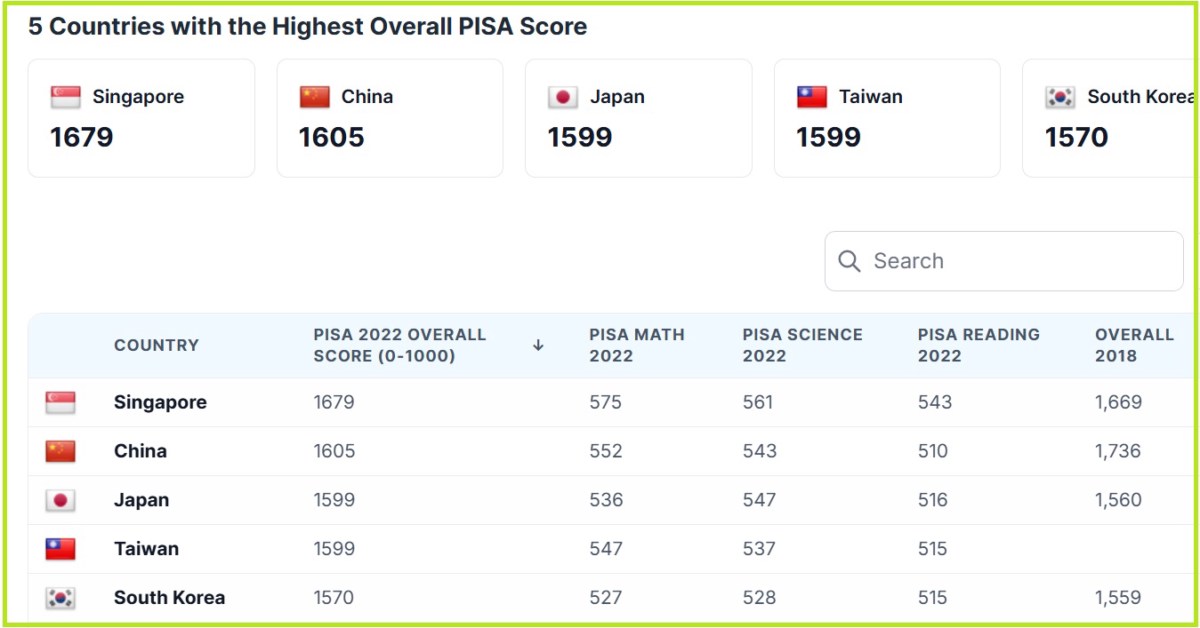Click the Taiwan flag in table row
This screenshot has width=1200, height=628.
(x=60, y=549)
